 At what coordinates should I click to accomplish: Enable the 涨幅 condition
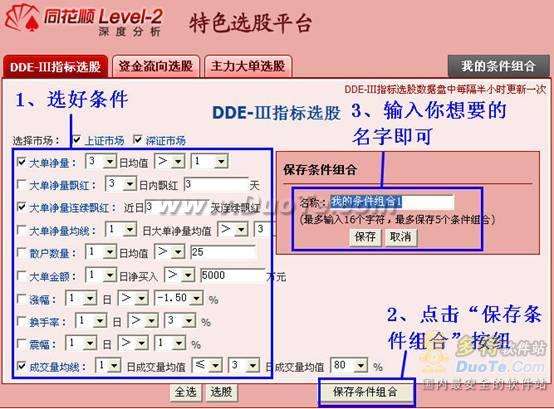(x=22, y=299)
